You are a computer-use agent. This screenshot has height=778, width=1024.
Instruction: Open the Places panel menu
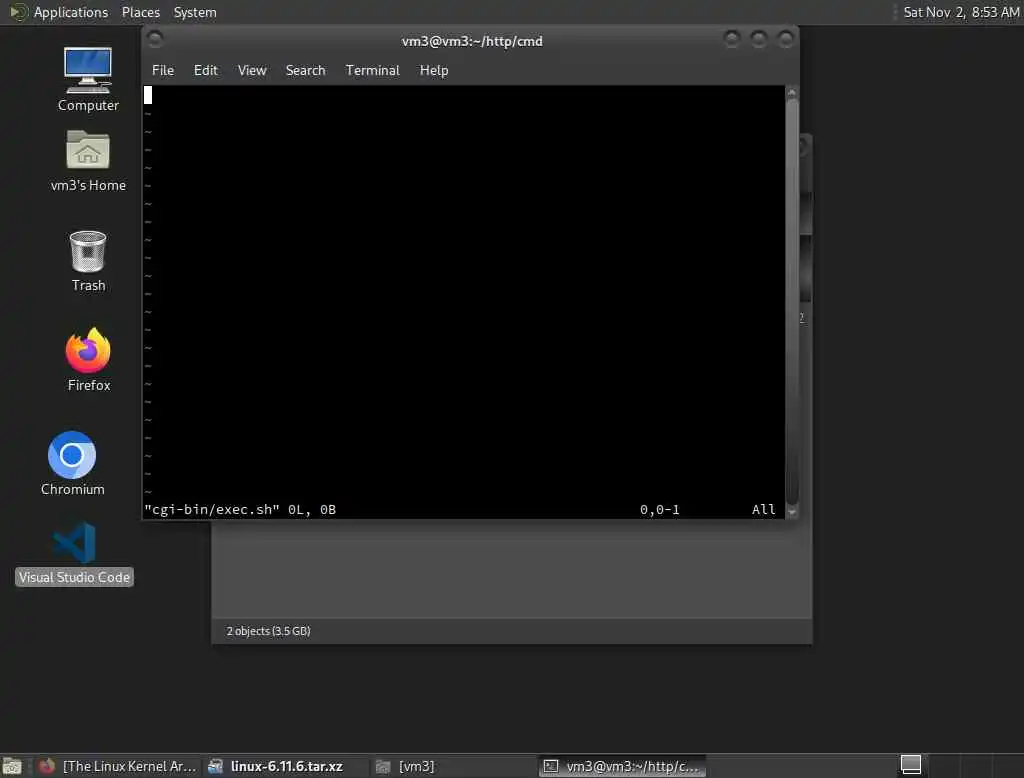point(140,12)
